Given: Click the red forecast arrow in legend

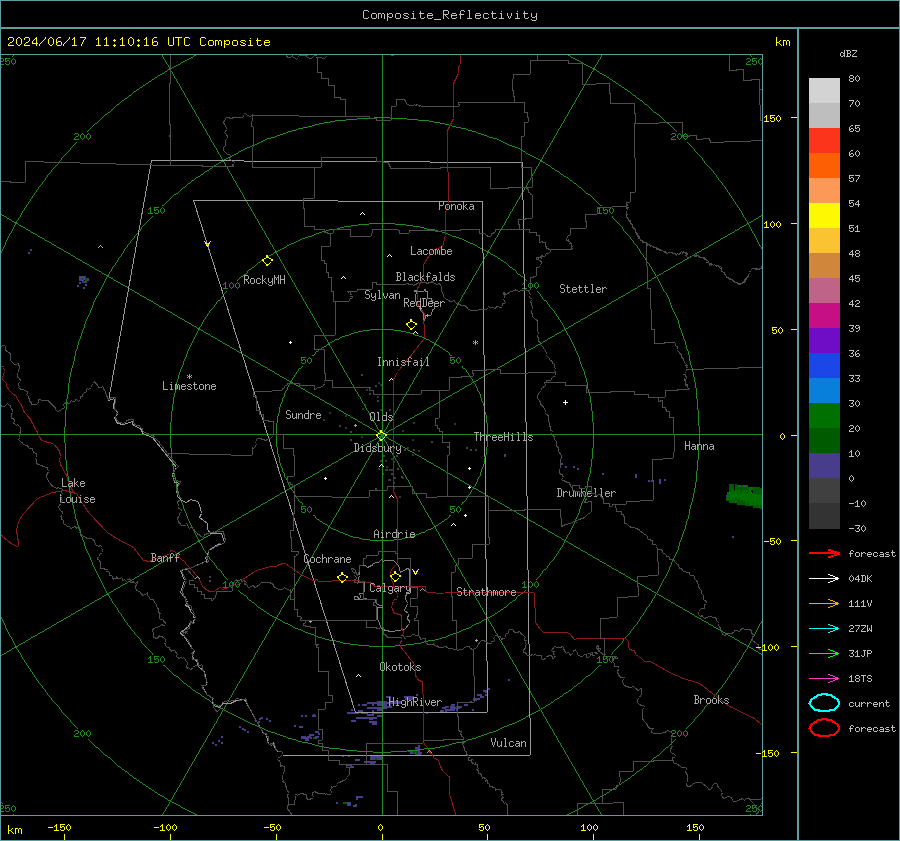Looking at the screenshot, I should [824, 553].
